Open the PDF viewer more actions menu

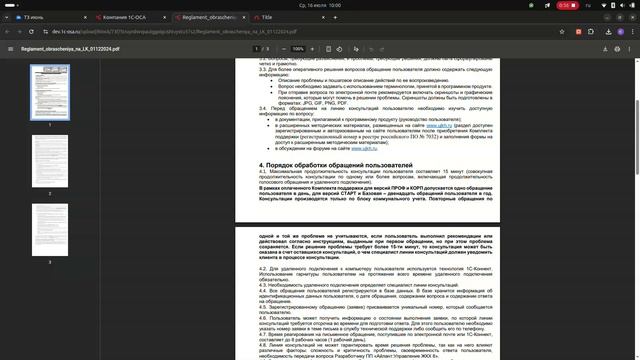point(629,49)
